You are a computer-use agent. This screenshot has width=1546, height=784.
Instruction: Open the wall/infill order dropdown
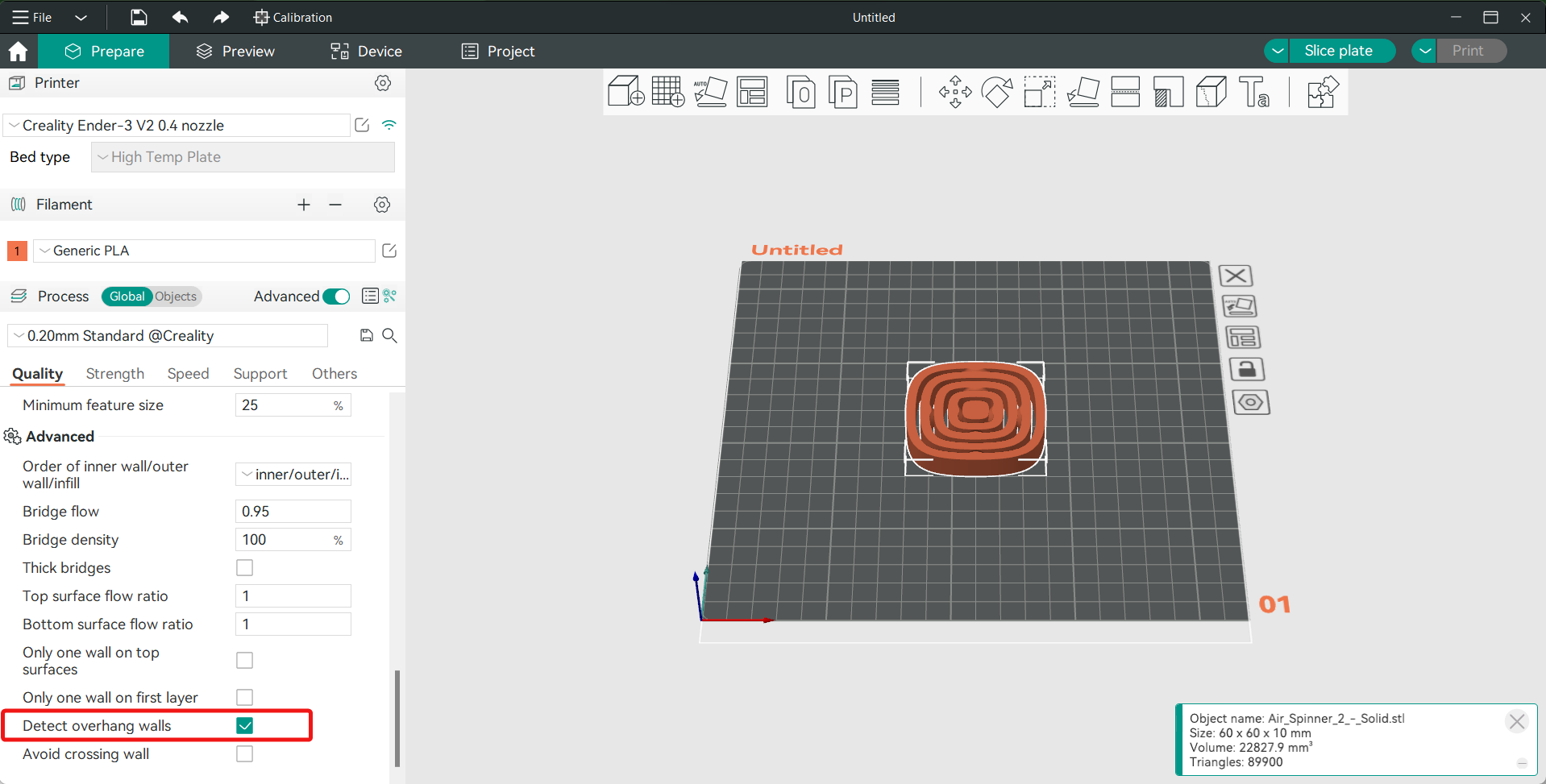(293, 475)
